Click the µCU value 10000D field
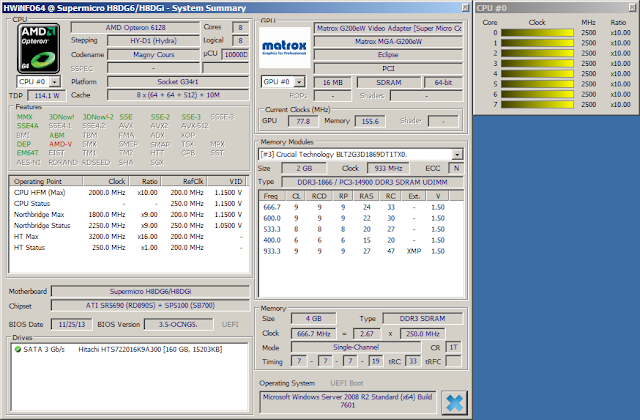Screen dimensions: 640x420 click(x=235, y=55)
